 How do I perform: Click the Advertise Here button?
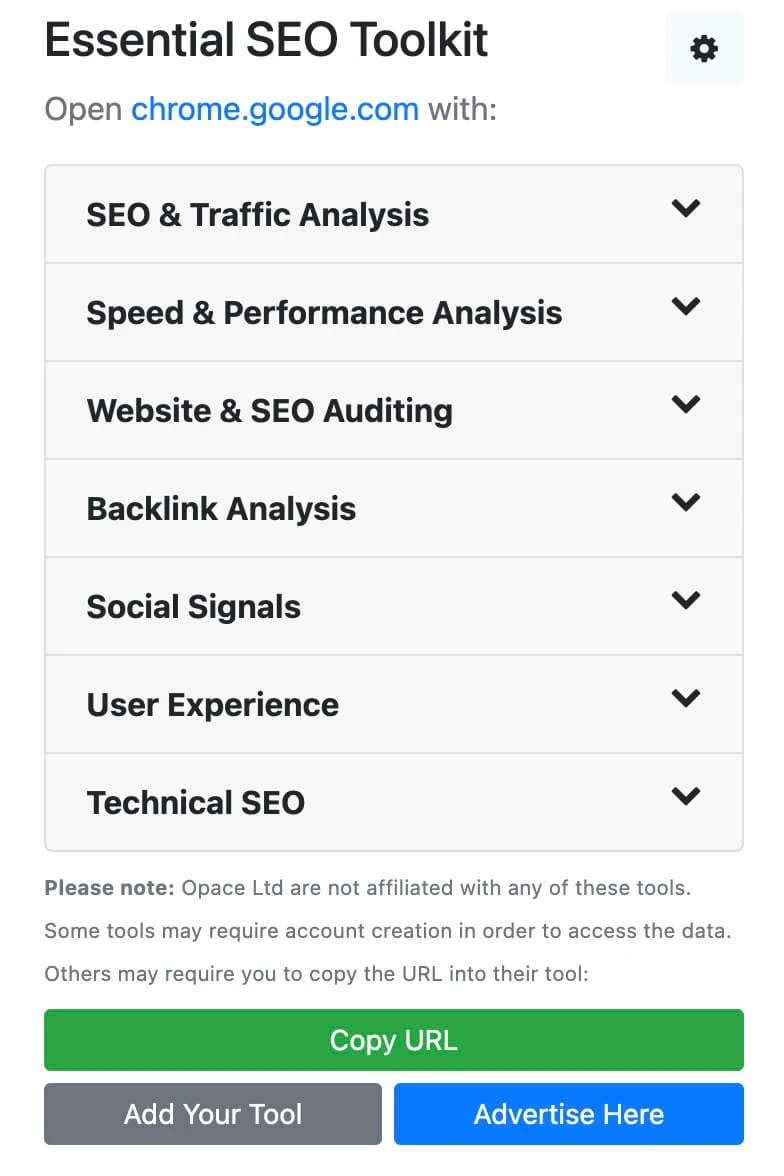click(569, 1114)
